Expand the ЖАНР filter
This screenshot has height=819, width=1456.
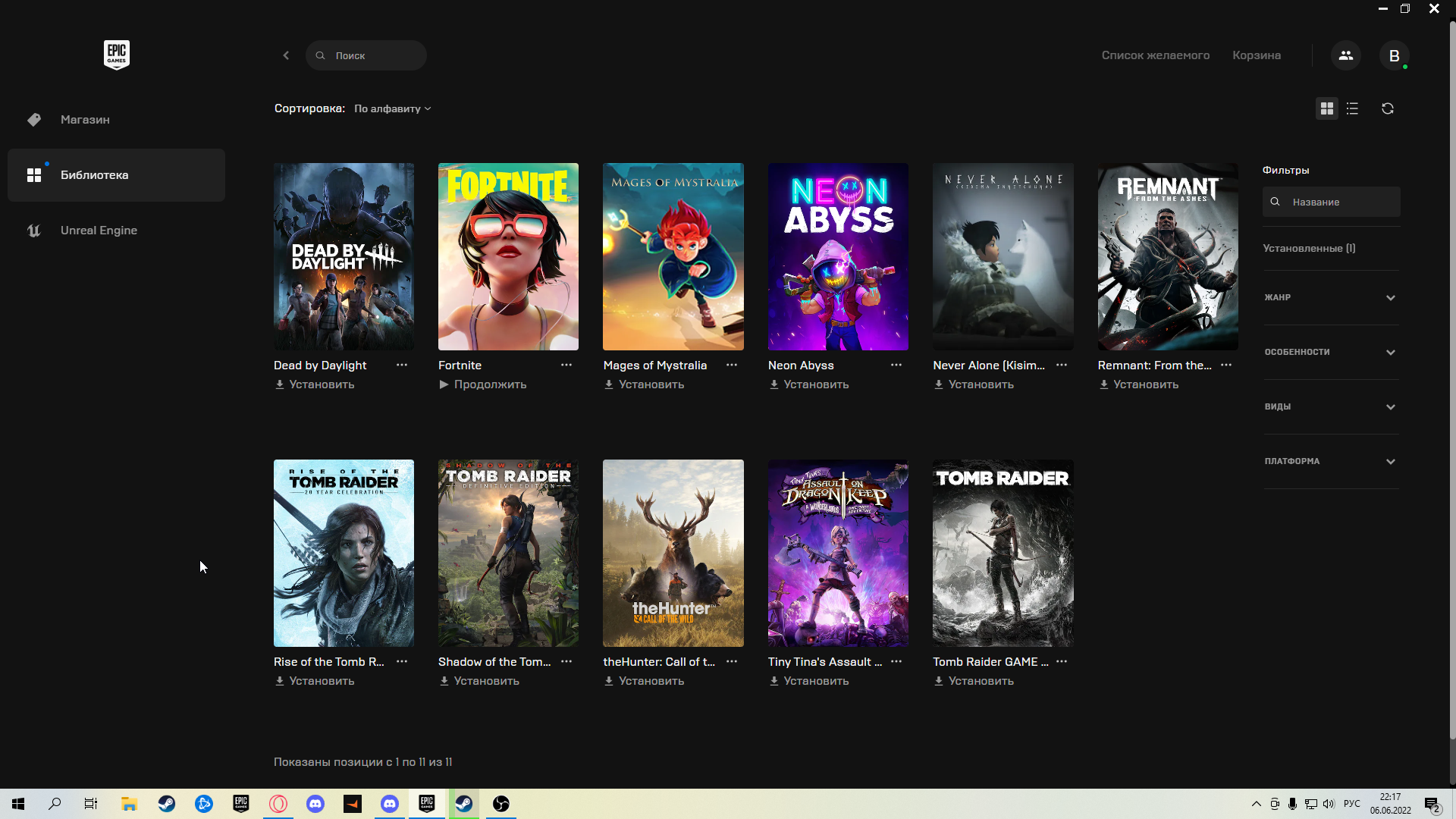point(1331,297)
